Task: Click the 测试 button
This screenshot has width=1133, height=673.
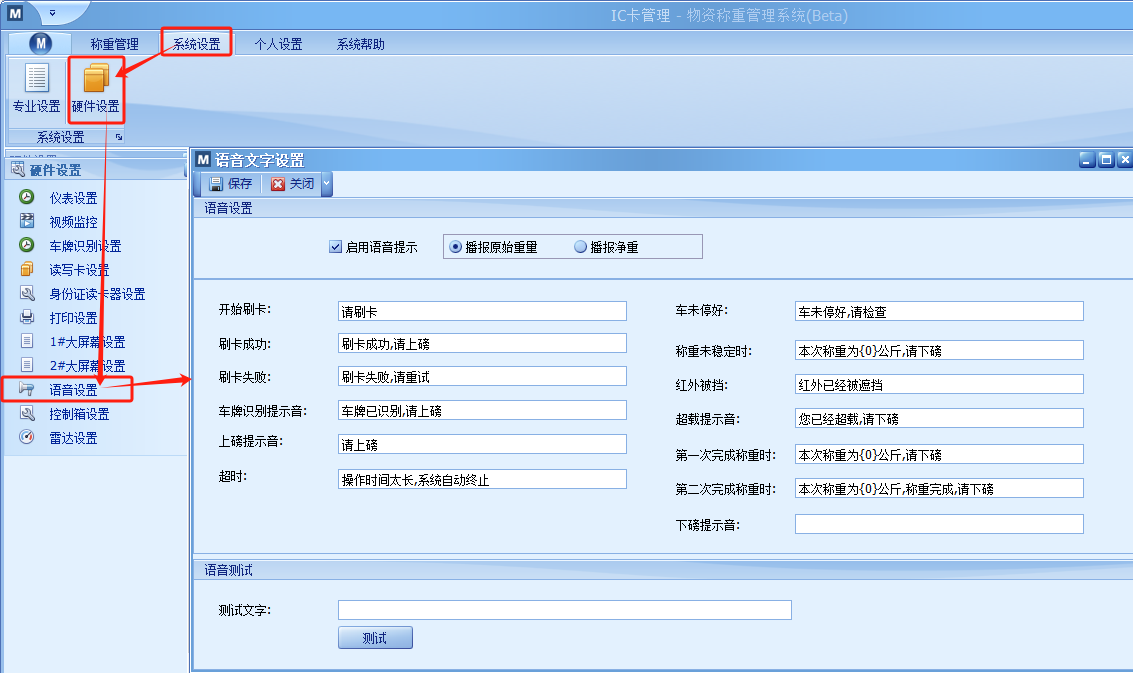Action: [375, 638]
